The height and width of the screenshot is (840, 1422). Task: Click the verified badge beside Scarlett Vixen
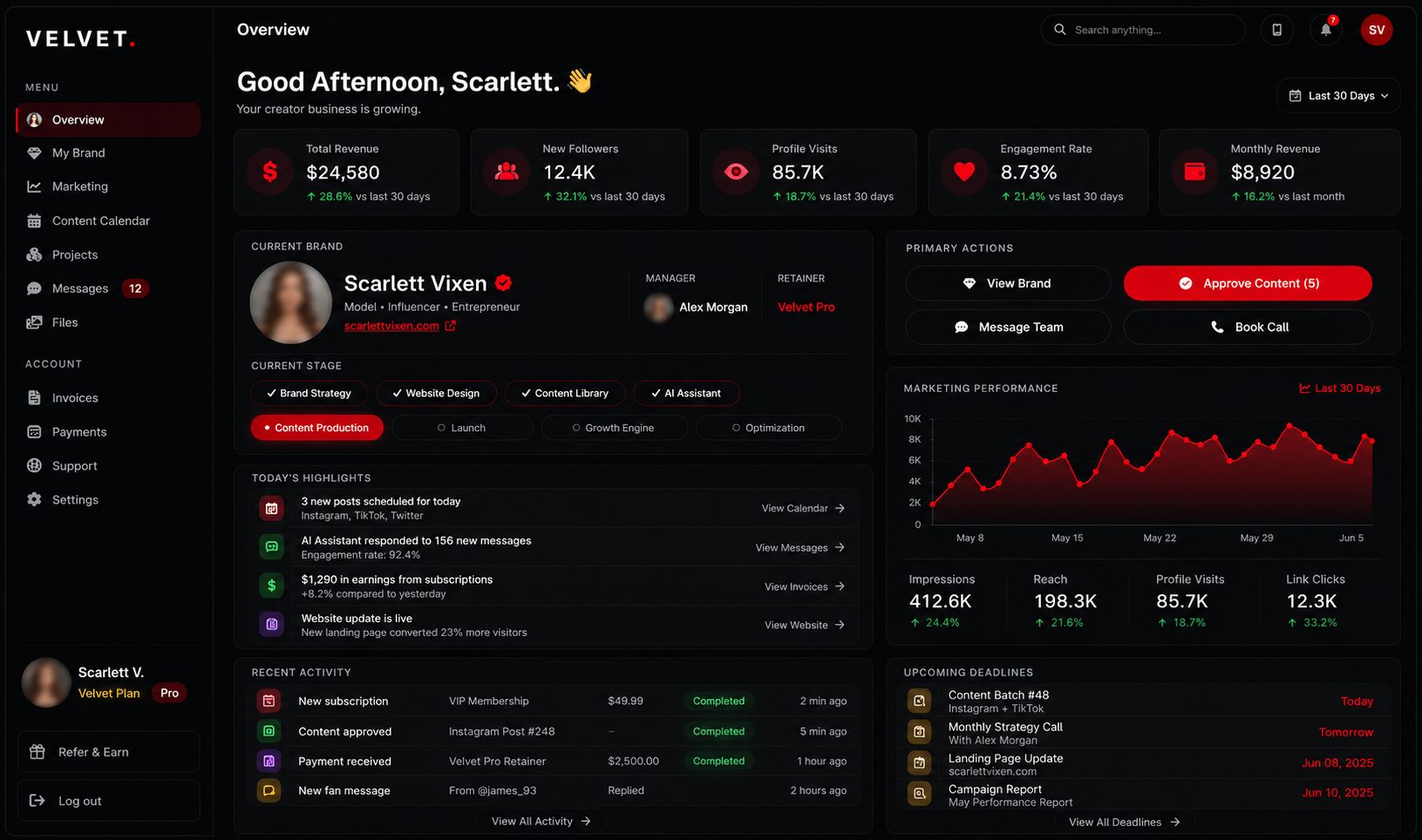pyautogui.click(x=503, y=282)
